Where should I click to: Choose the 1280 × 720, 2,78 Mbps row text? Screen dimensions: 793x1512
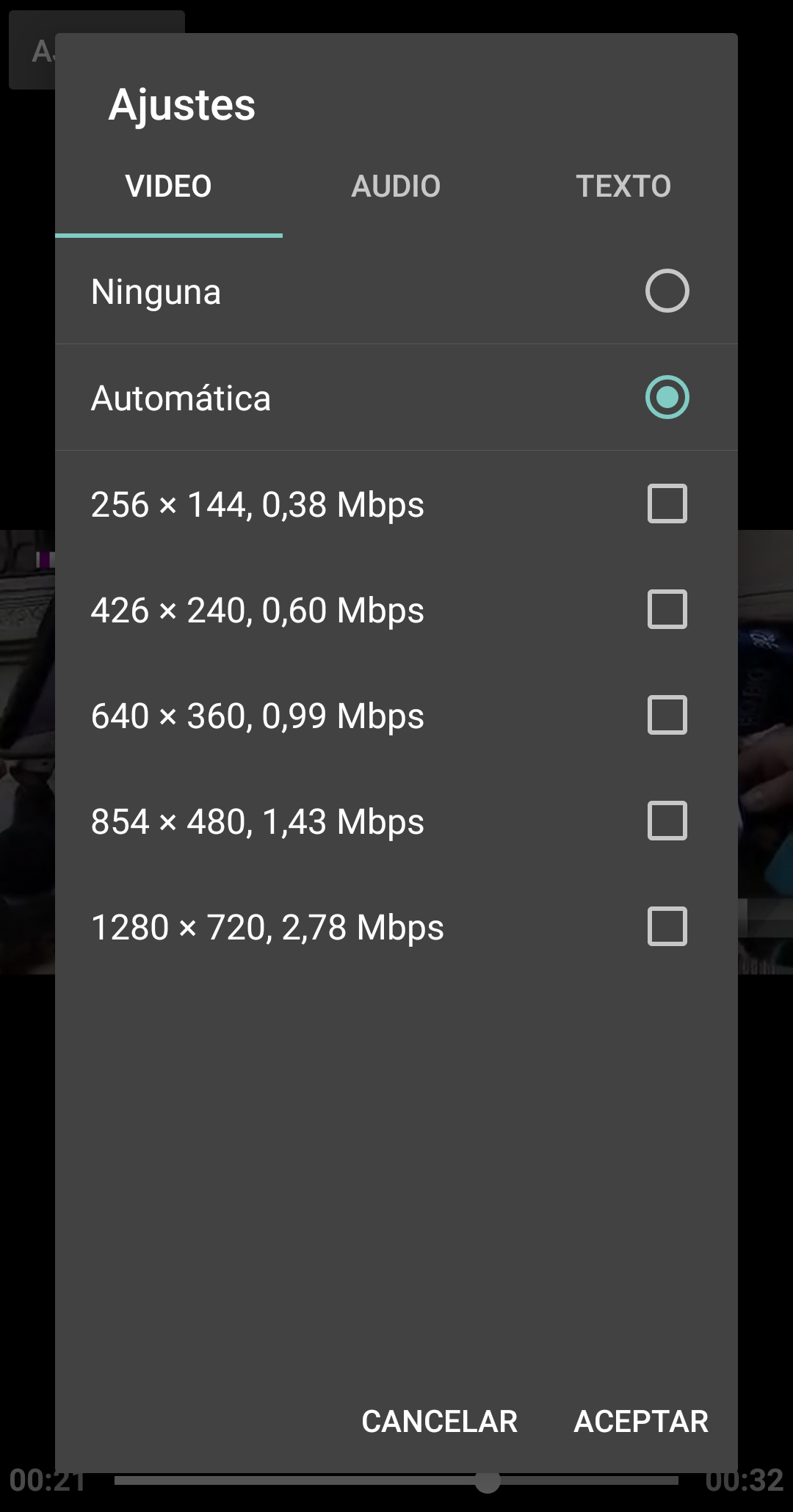(x=267, y=928)
